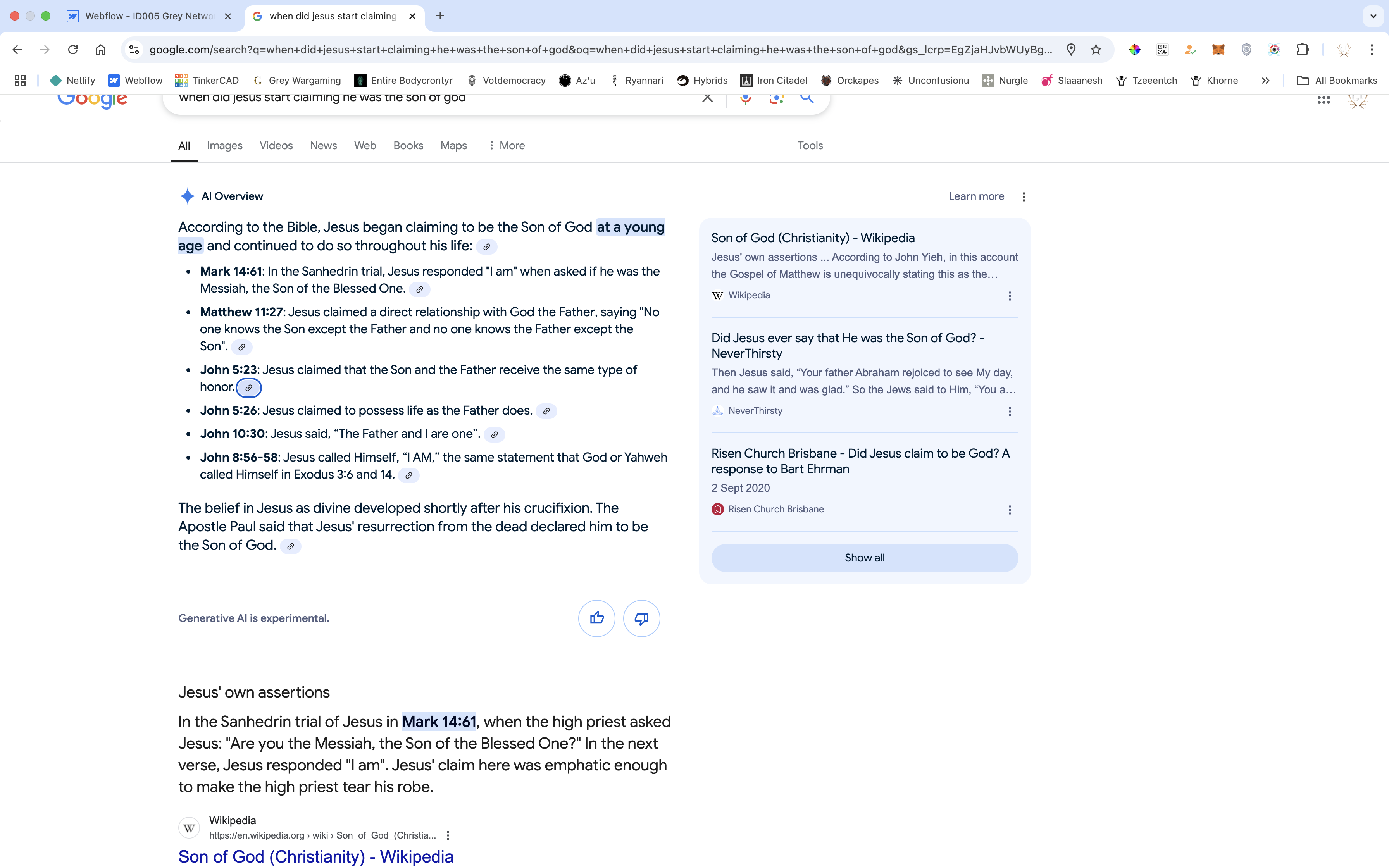Click the Show all sources button
The width and height of the screenshot is (1389, 868).
coord(864,558)
